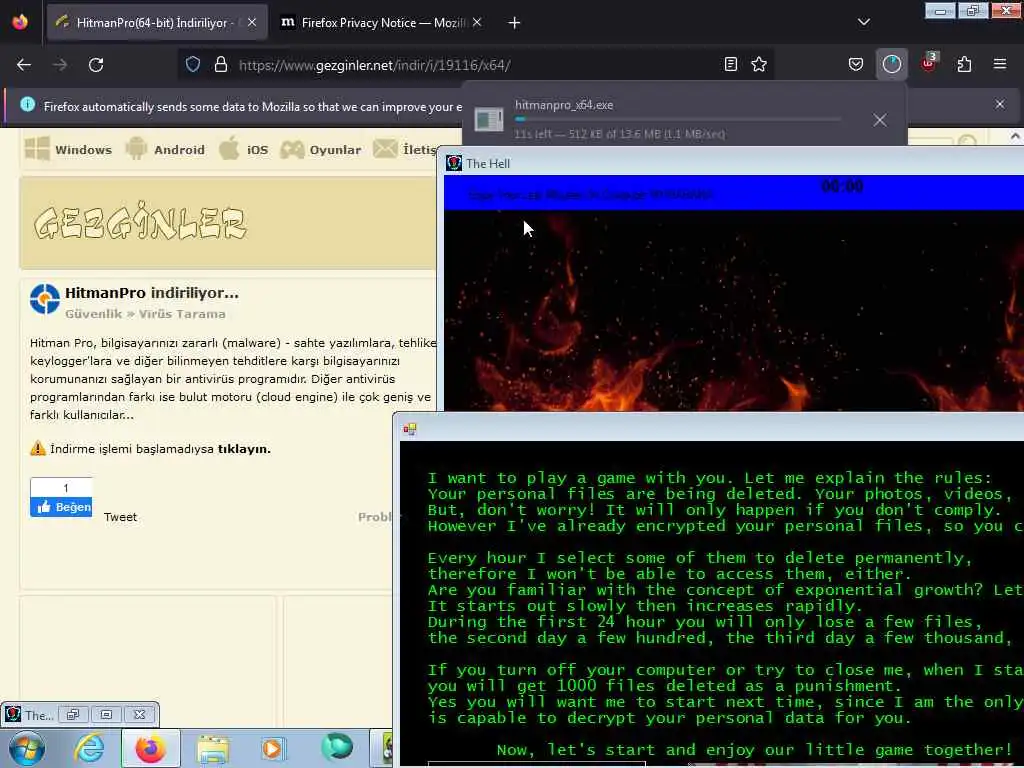Bookmark this page with the star

[x=759, y=64]
